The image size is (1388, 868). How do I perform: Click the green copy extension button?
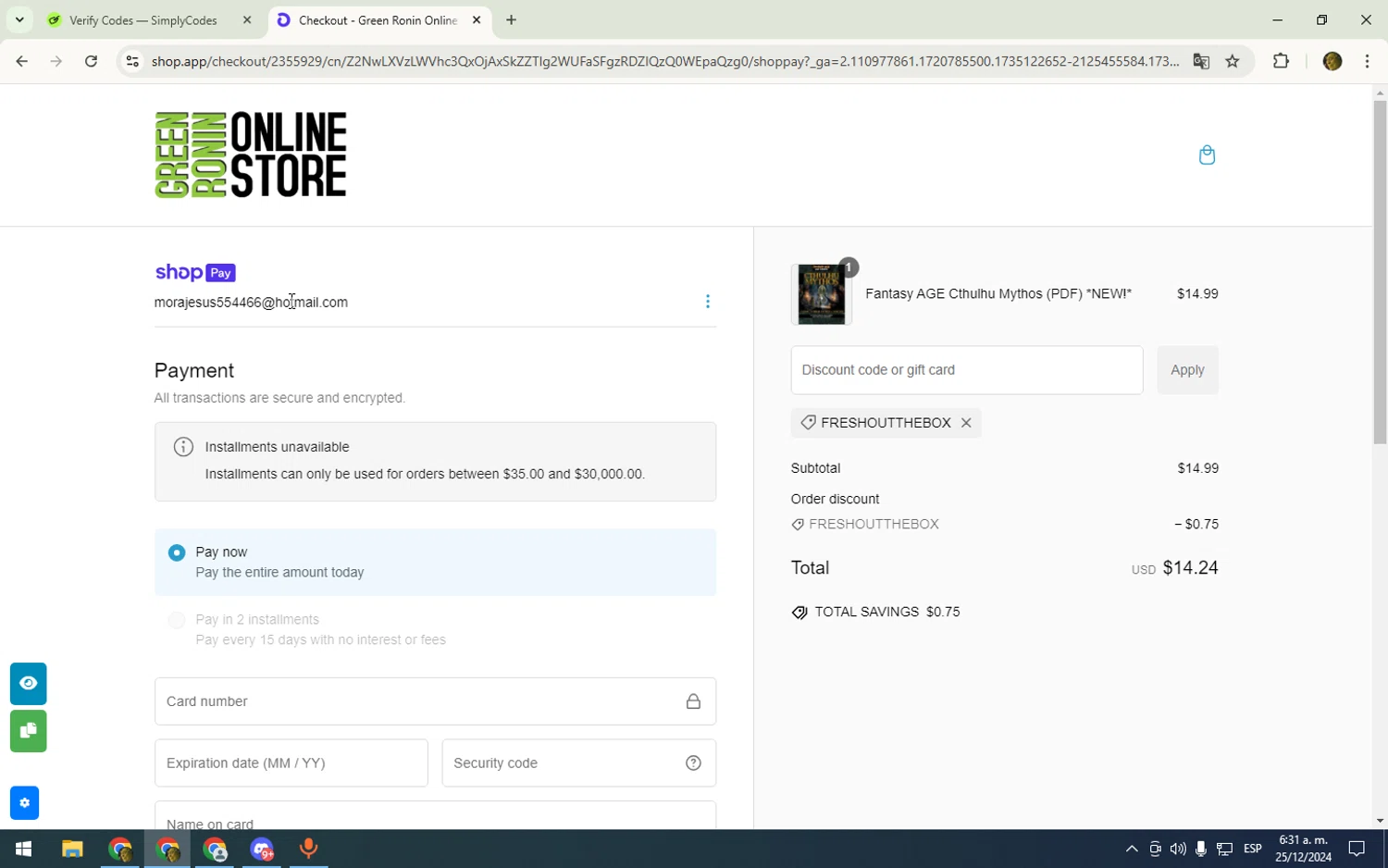pos(28,731)
